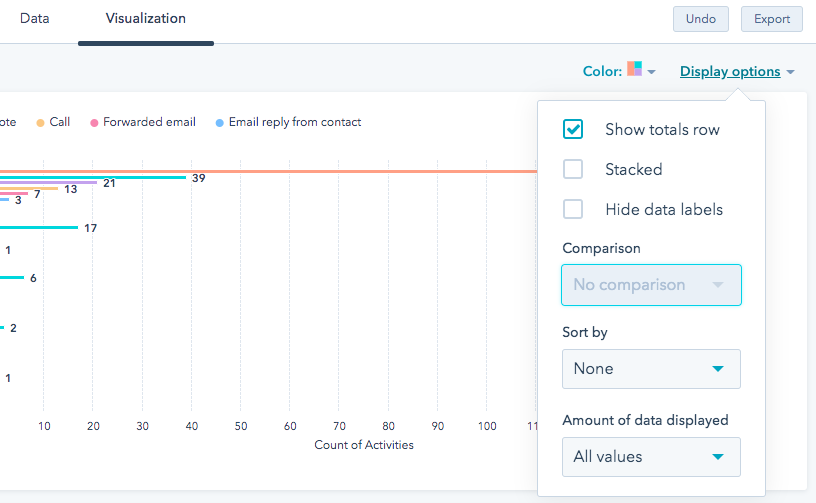Uncheck the Show totals row checkbox
The image size is (816, 503).
pyautogui.click(x=573, y=129)
